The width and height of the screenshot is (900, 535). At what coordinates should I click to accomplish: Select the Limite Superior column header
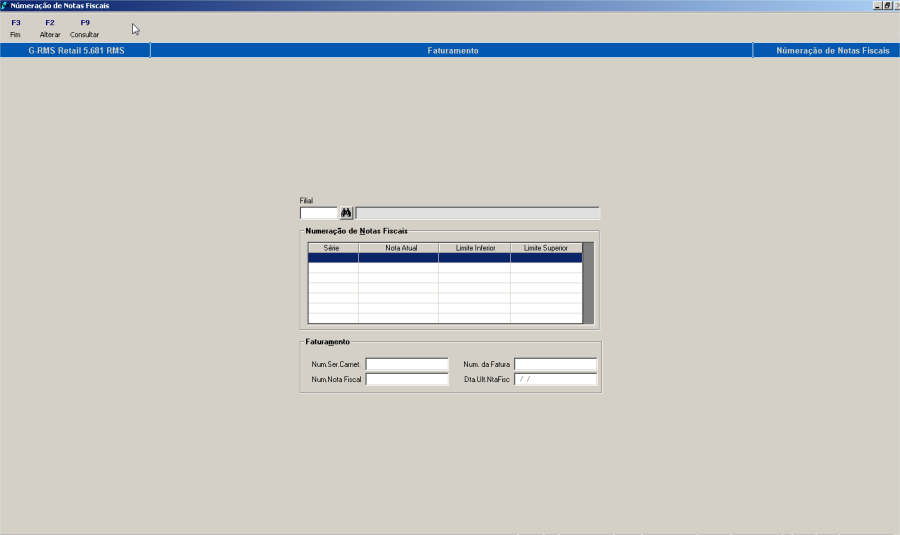(546, 248)
